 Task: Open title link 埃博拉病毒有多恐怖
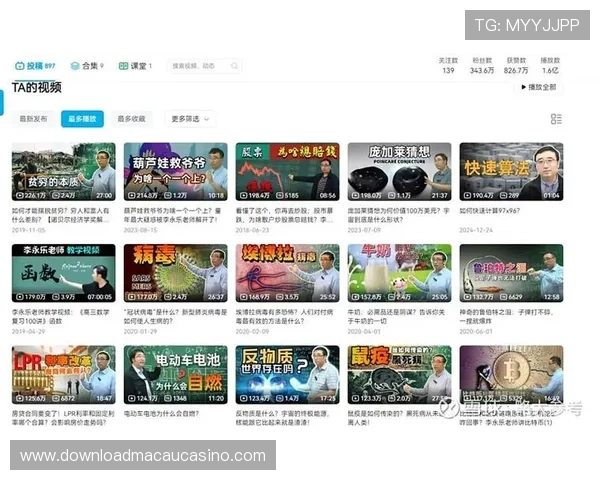point(284,317)
